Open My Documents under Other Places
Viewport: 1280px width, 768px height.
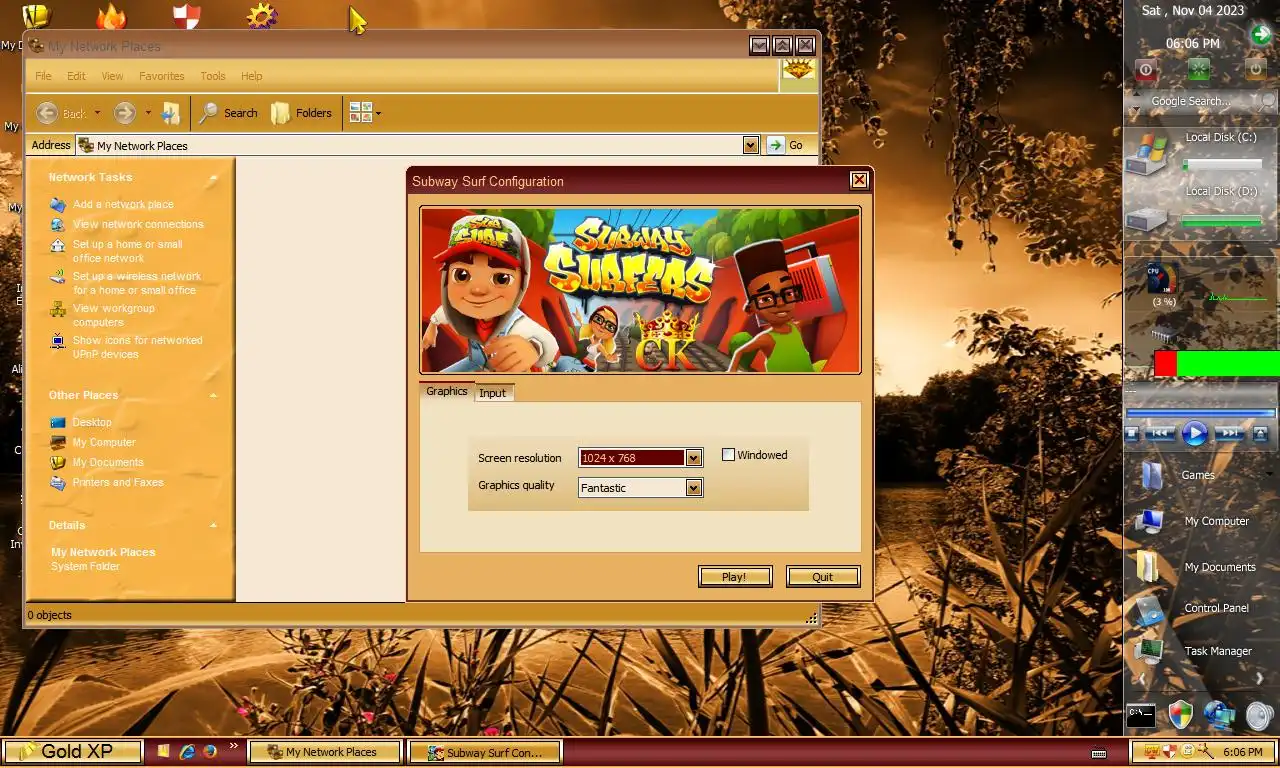[x=108, y=462]
